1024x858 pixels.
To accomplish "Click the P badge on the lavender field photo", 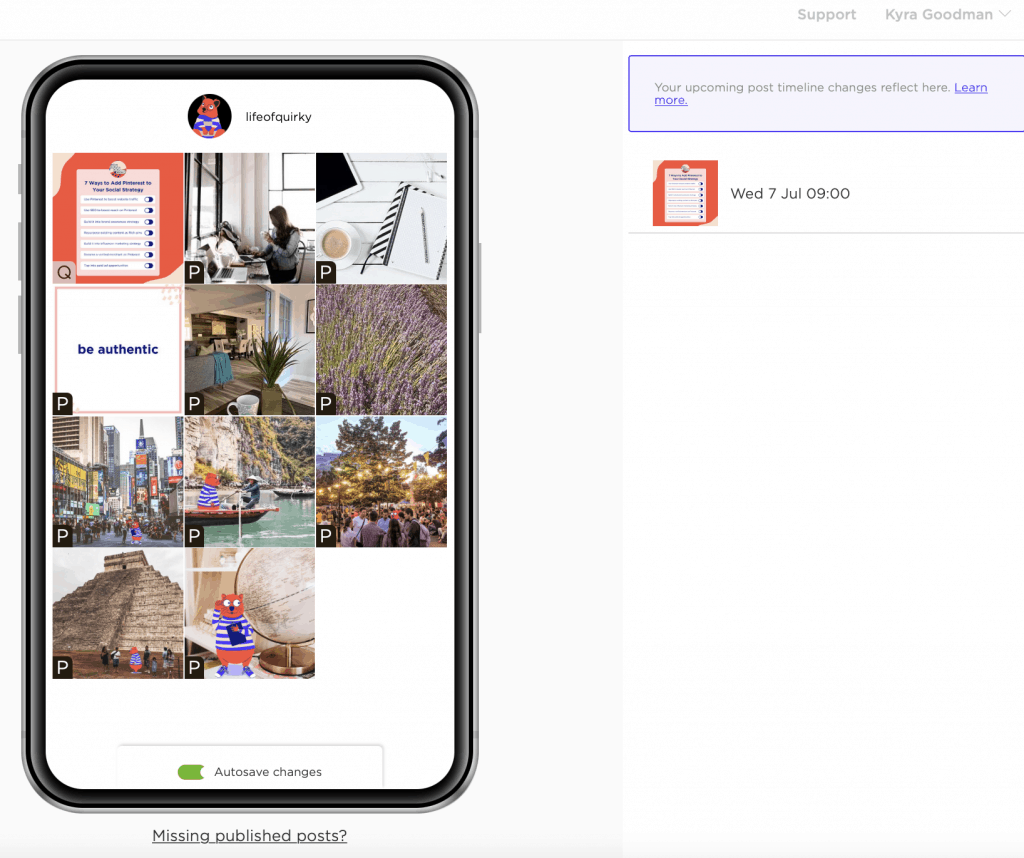I will pyautogui.click(x=326, y=404).
